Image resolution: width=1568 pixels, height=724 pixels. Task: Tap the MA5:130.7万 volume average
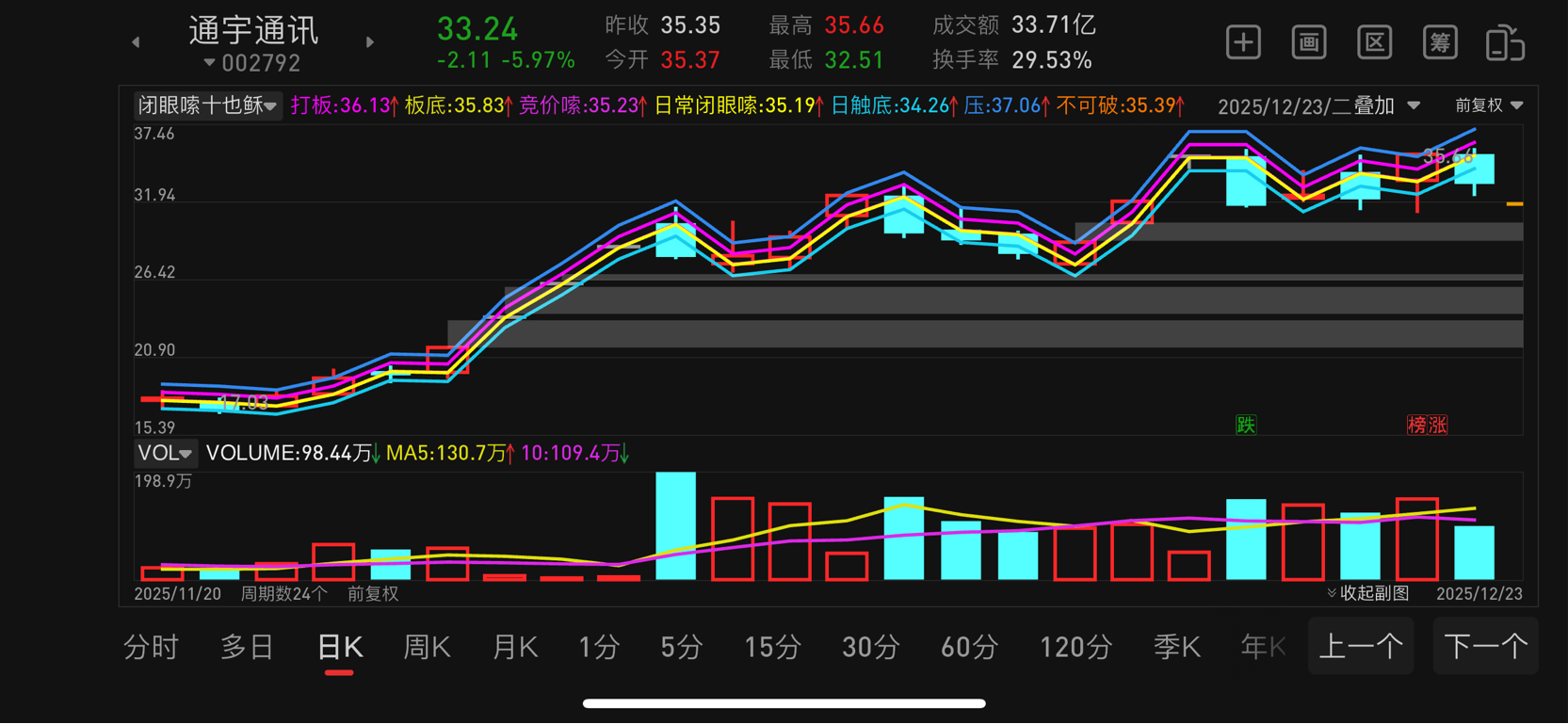451,453
